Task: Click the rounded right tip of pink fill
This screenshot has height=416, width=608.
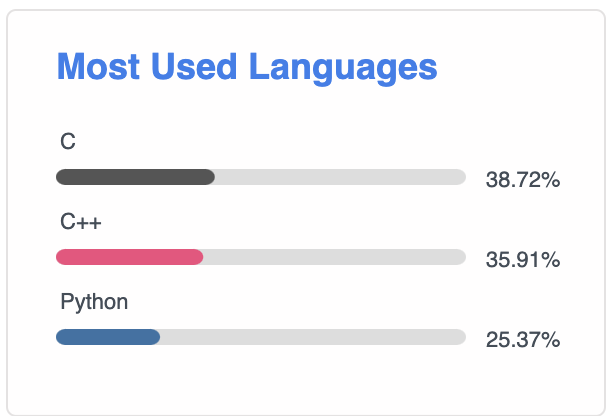Action: (x=199, y=257)
